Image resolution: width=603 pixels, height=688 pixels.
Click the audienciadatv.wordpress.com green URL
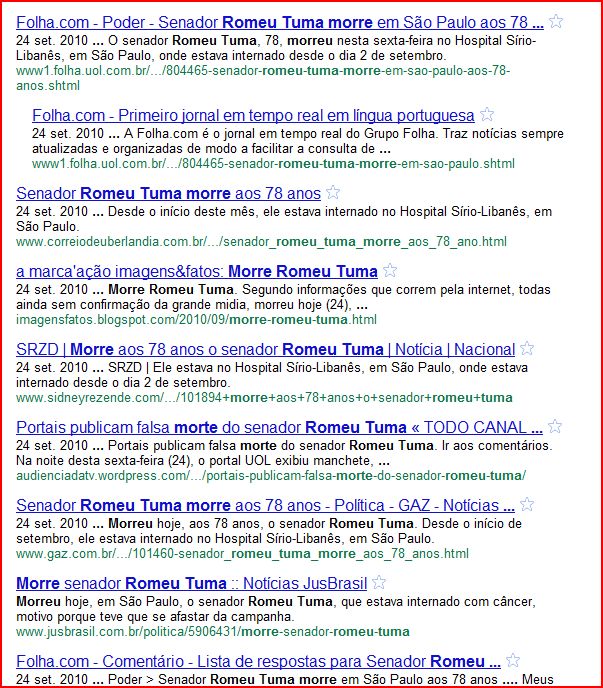[x=271, y=475]
